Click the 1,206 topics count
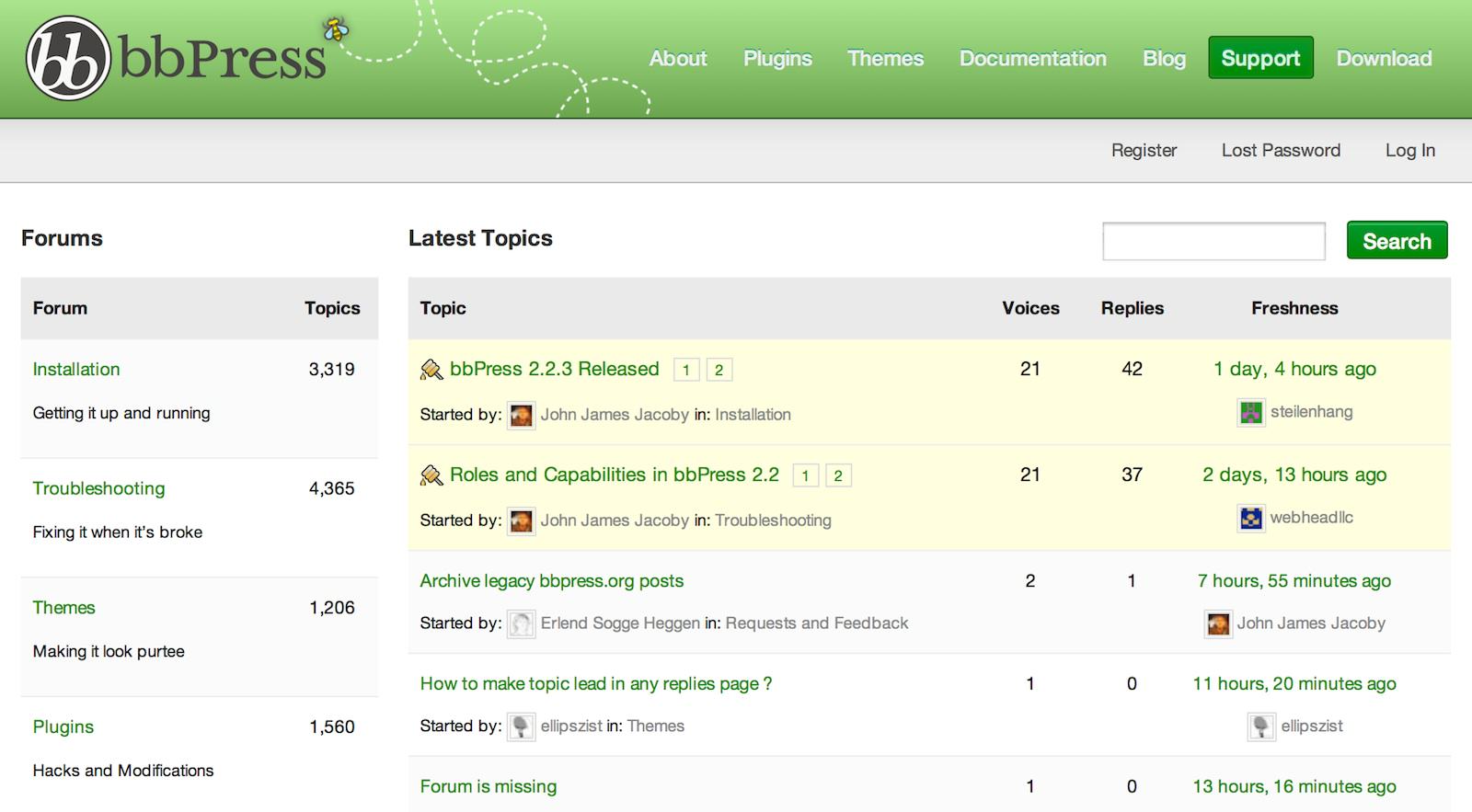 pos(331,608)
